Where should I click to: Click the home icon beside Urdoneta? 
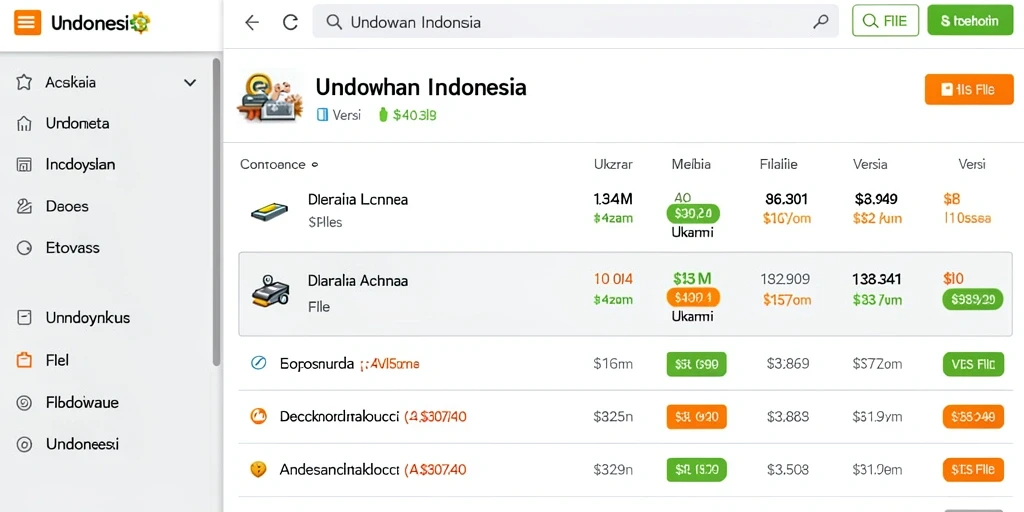click(x=24, y=123)
